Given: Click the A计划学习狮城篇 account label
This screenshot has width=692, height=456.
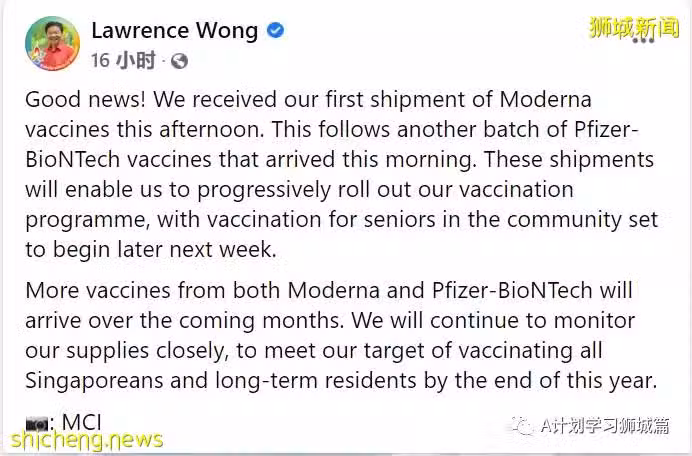Looking at the screenshot, I should click(605, 426).
